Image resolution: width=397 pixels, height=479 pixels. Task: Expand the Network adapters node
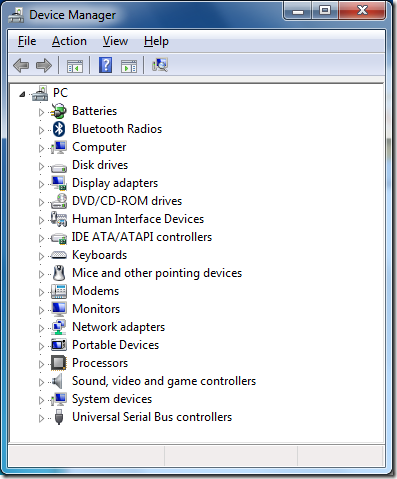click(41, 328)
